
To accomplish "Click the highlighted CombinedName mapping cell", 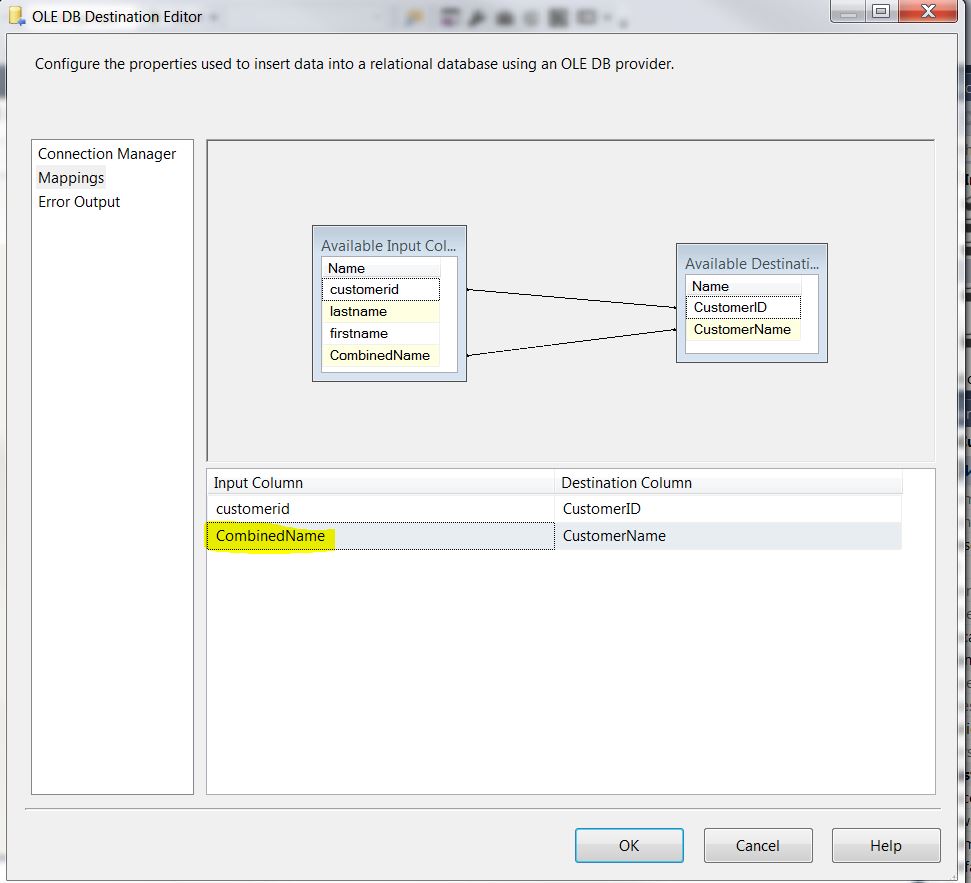I will tap(270, 536).
